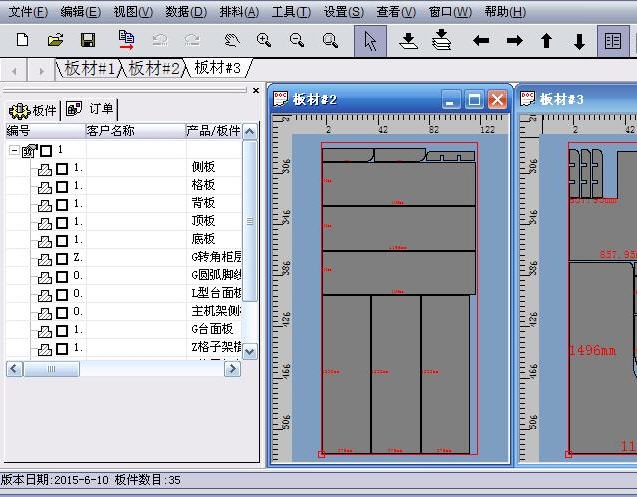The width and height of the screenshot is (637, 497).
Task: Click the zoom out magnifier
Action: click(297, 41)
